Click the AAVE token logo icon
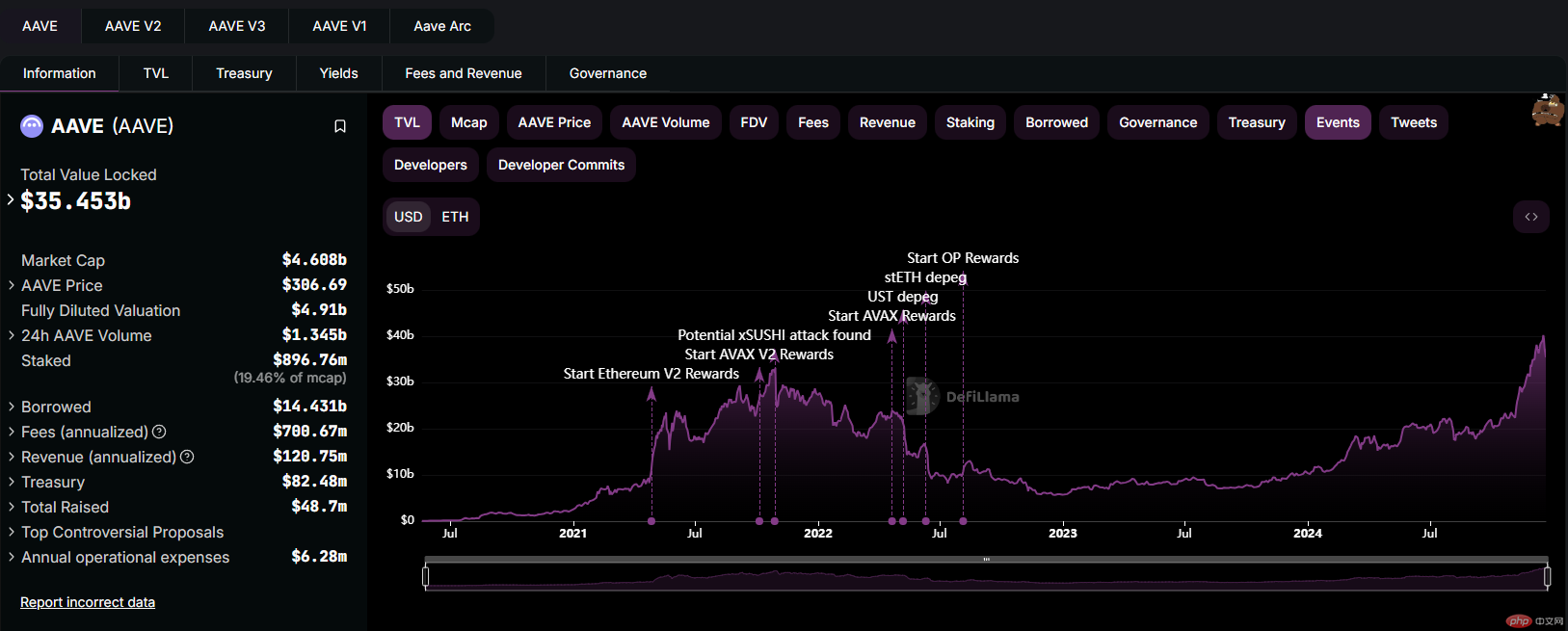This screenshot has width=1568, height=631. (x=32, y=126)
